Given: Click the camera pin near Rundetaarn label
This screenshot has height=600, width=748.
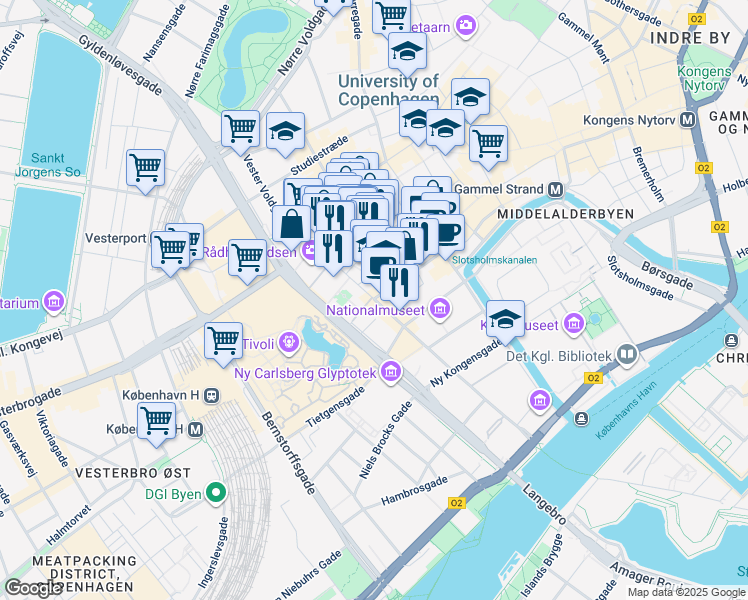Looking at the screenshot, I should pyautogui.click(x=466, y=24).
